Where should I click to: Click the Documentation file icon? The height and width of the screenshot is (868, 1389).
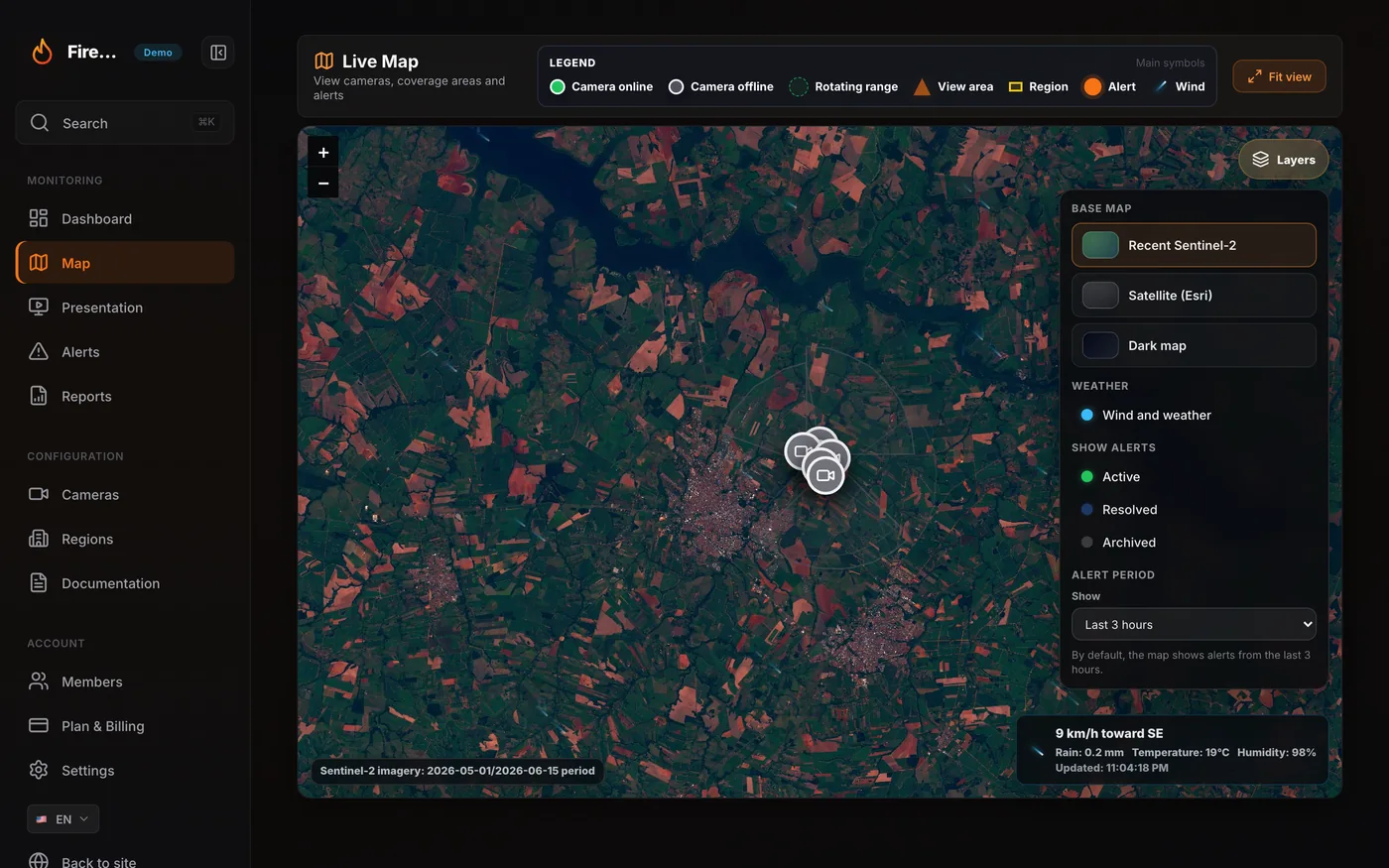click(39, 582)
